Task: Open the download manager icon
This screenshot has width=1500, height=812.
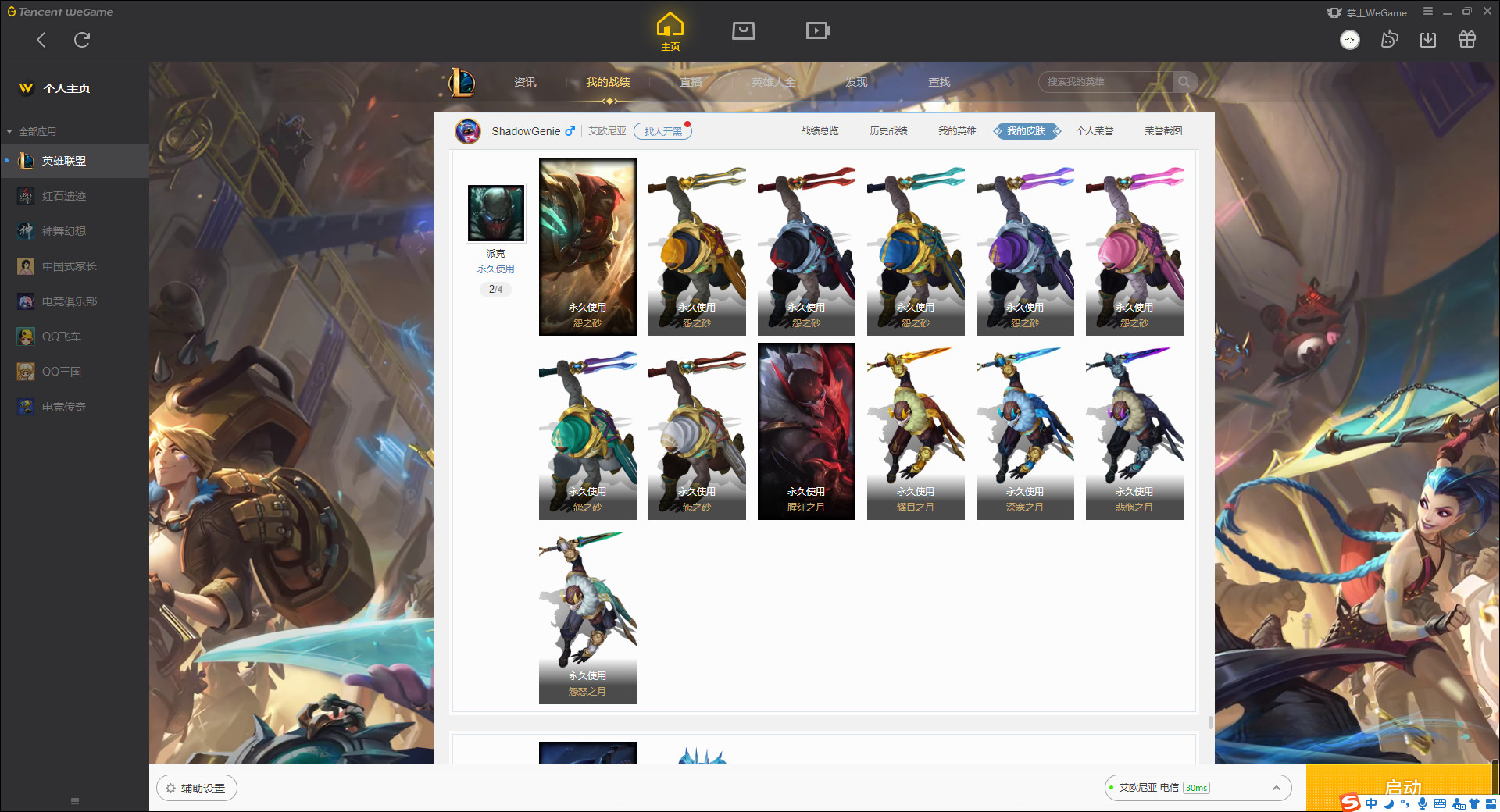Action: click(x=1428, y=39)
